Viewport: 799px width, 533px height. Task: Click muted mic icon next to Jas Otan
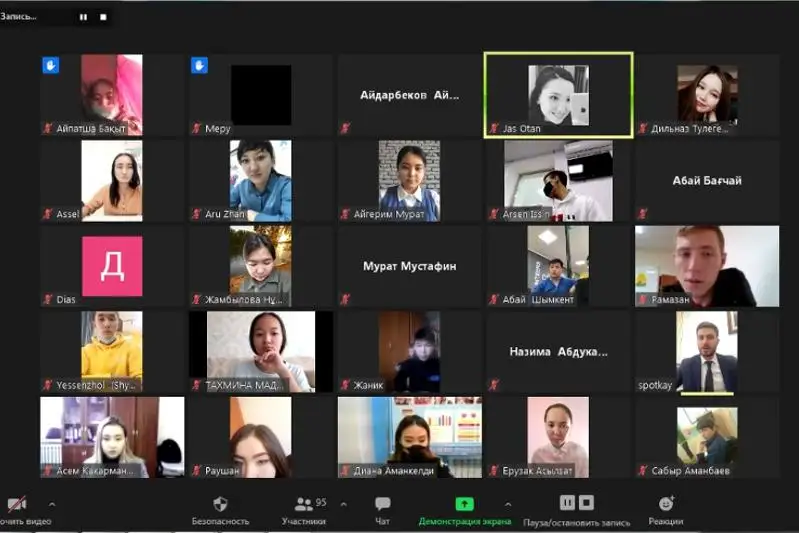(494, 129)
